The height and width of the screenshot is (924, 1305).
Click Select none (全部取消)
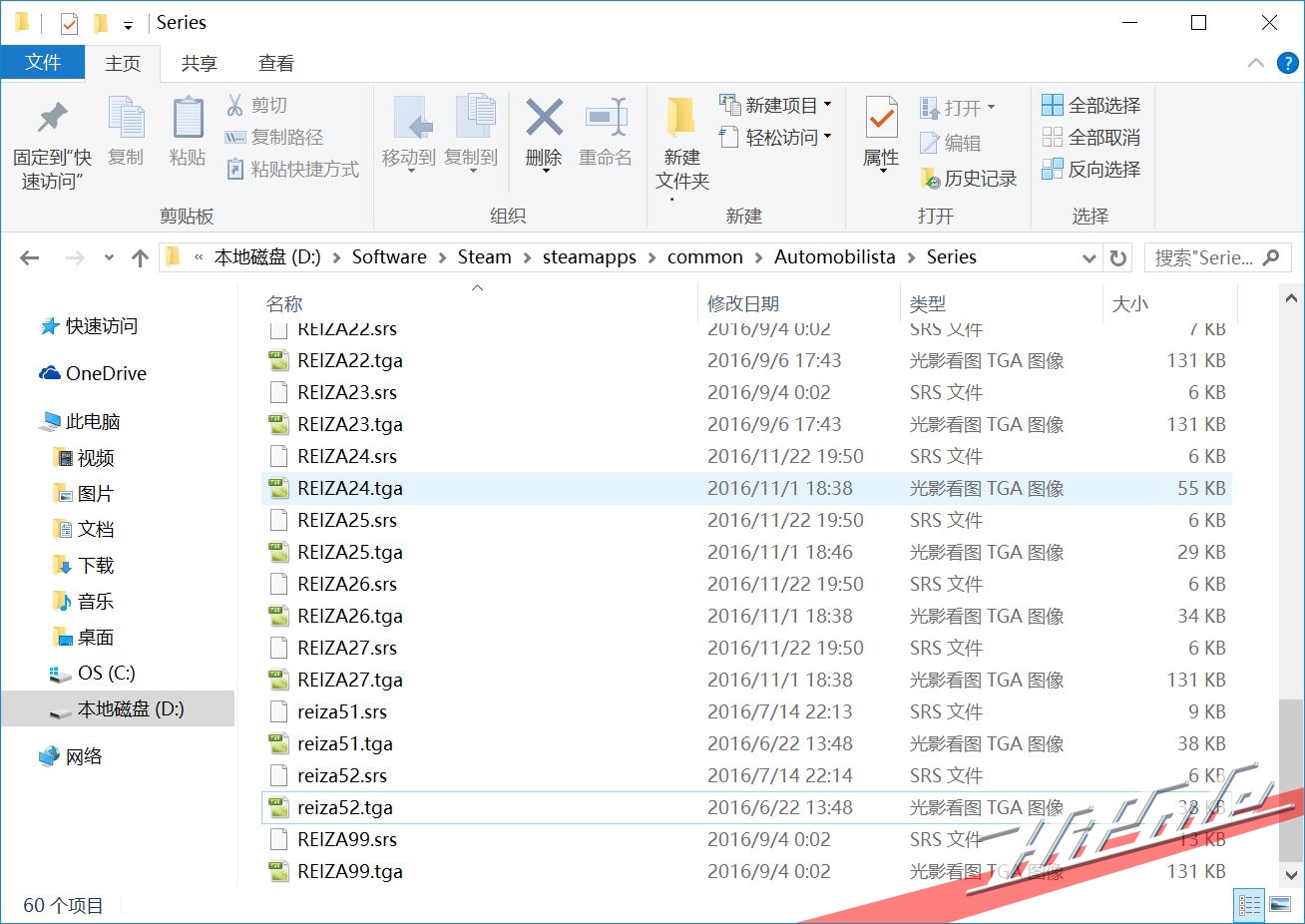1090,137
